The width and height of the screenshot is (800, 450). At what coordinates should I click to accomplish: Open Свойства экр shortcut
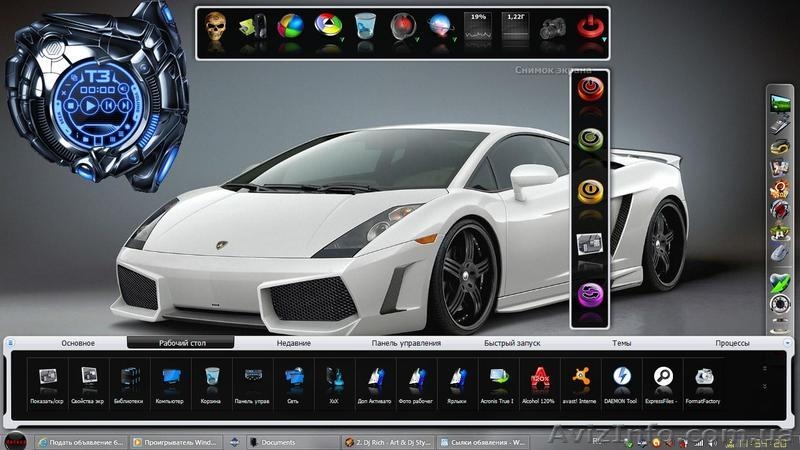88,383
